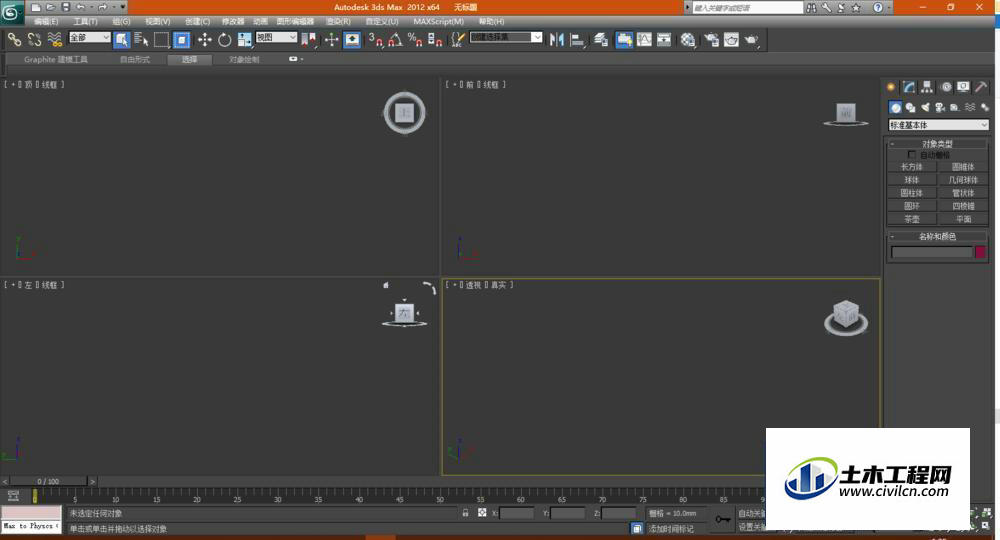Toggle the Percent Snap button

pyautogui.click(x=415, y=40)
